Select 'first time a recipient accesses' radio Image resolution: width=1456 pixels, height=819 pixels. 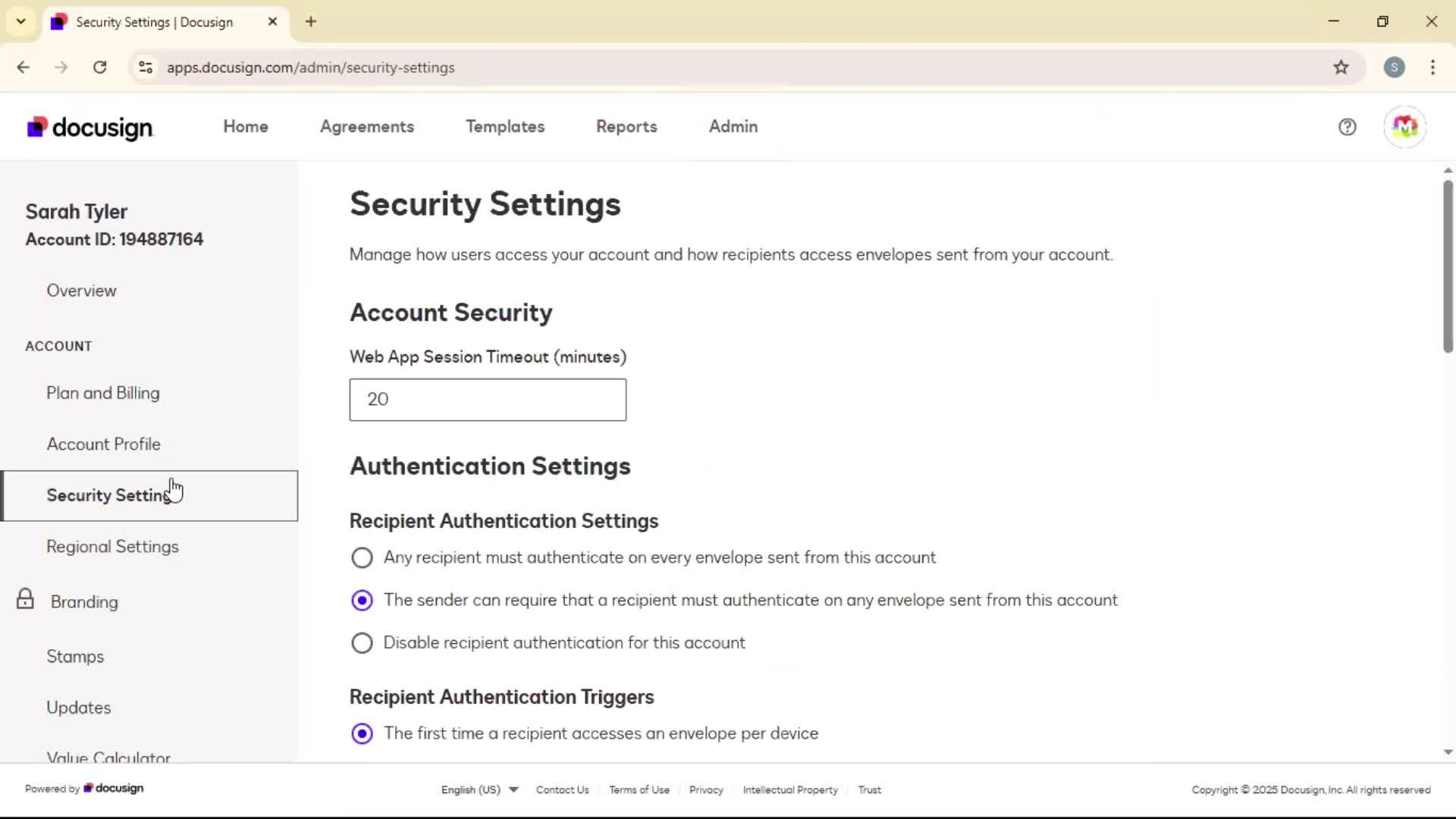pyautogui.click(x=362, y=734)
